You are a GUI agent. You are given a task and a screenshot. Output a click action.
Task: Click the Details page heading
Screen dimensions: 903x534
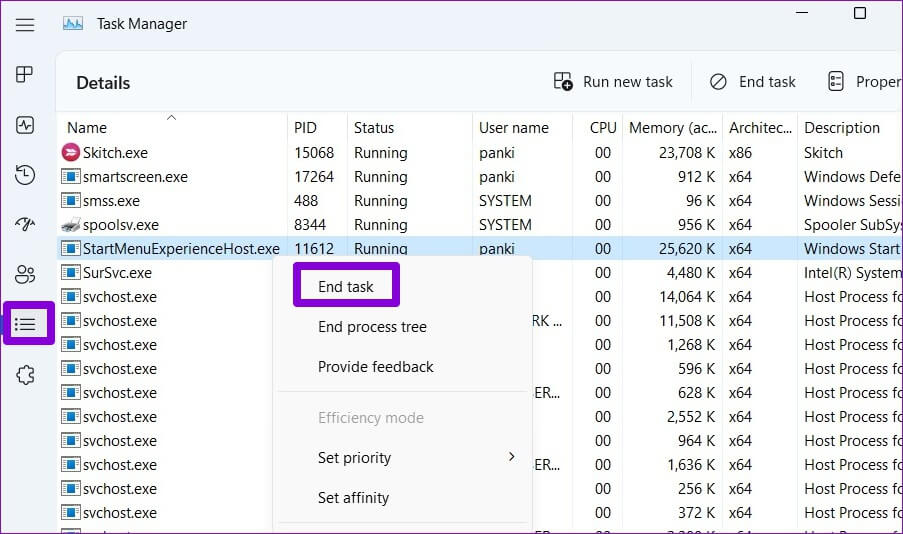[103, 83]
